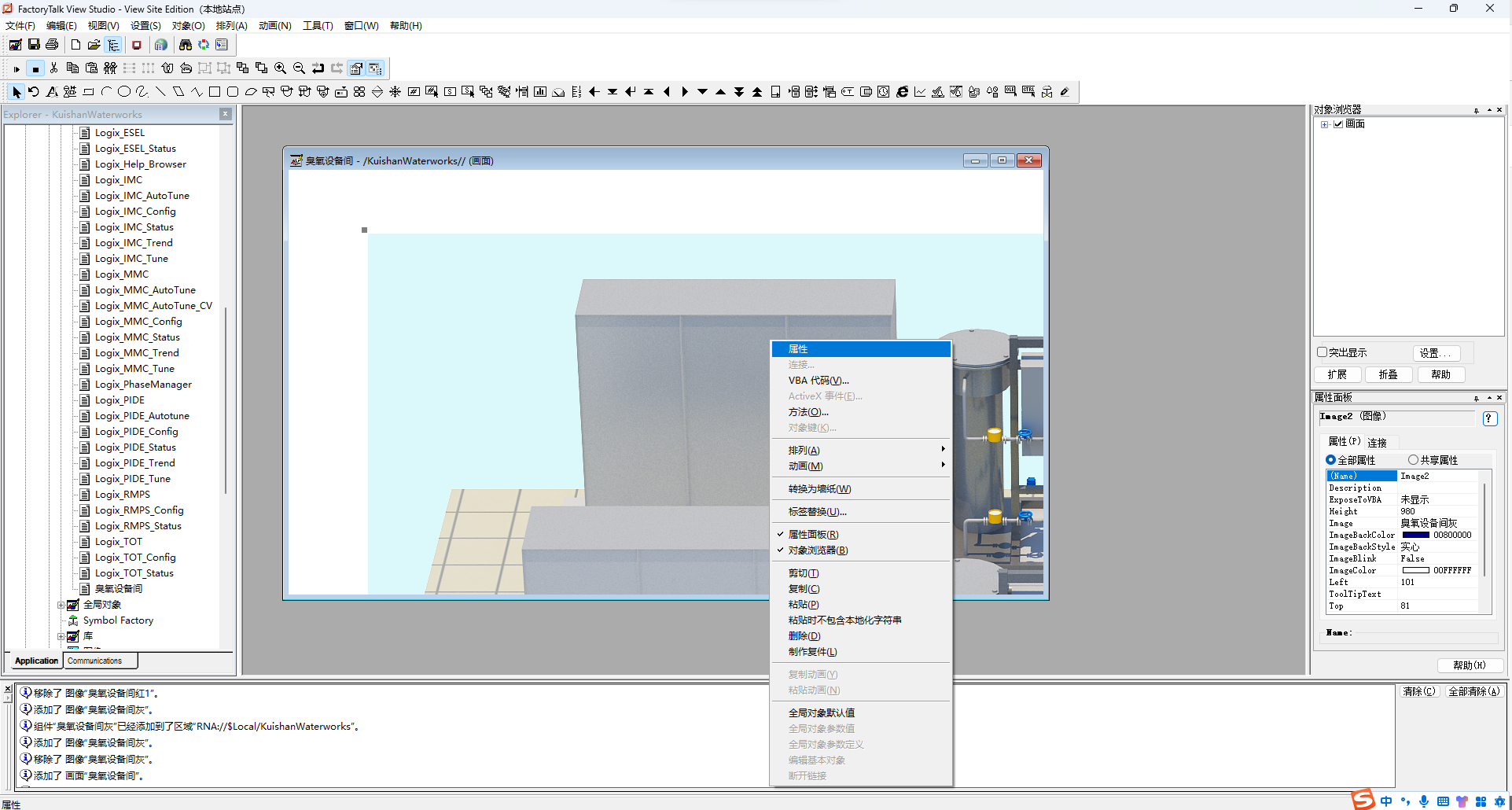Click the Save icon in the toolbar
1512x810 pixels.
pos(34,45)
